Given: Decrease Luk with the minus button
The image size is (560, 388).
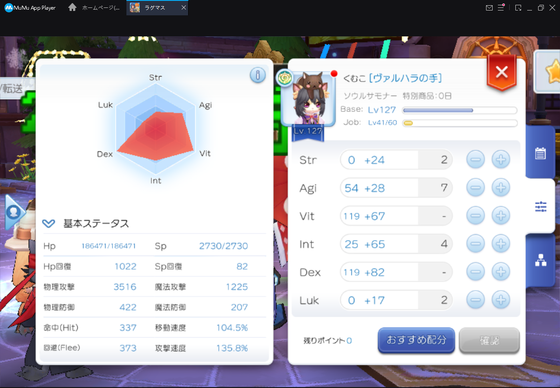Looking at the screenshot, I should pyautogui.click(x=476, y=300).
